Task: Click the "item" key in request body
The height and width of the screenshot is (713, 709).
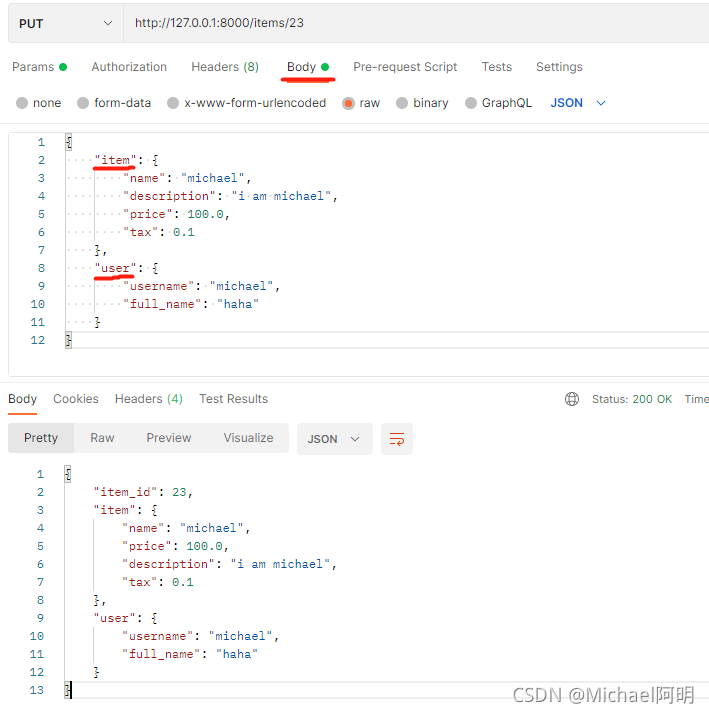Action: (115, 160)
